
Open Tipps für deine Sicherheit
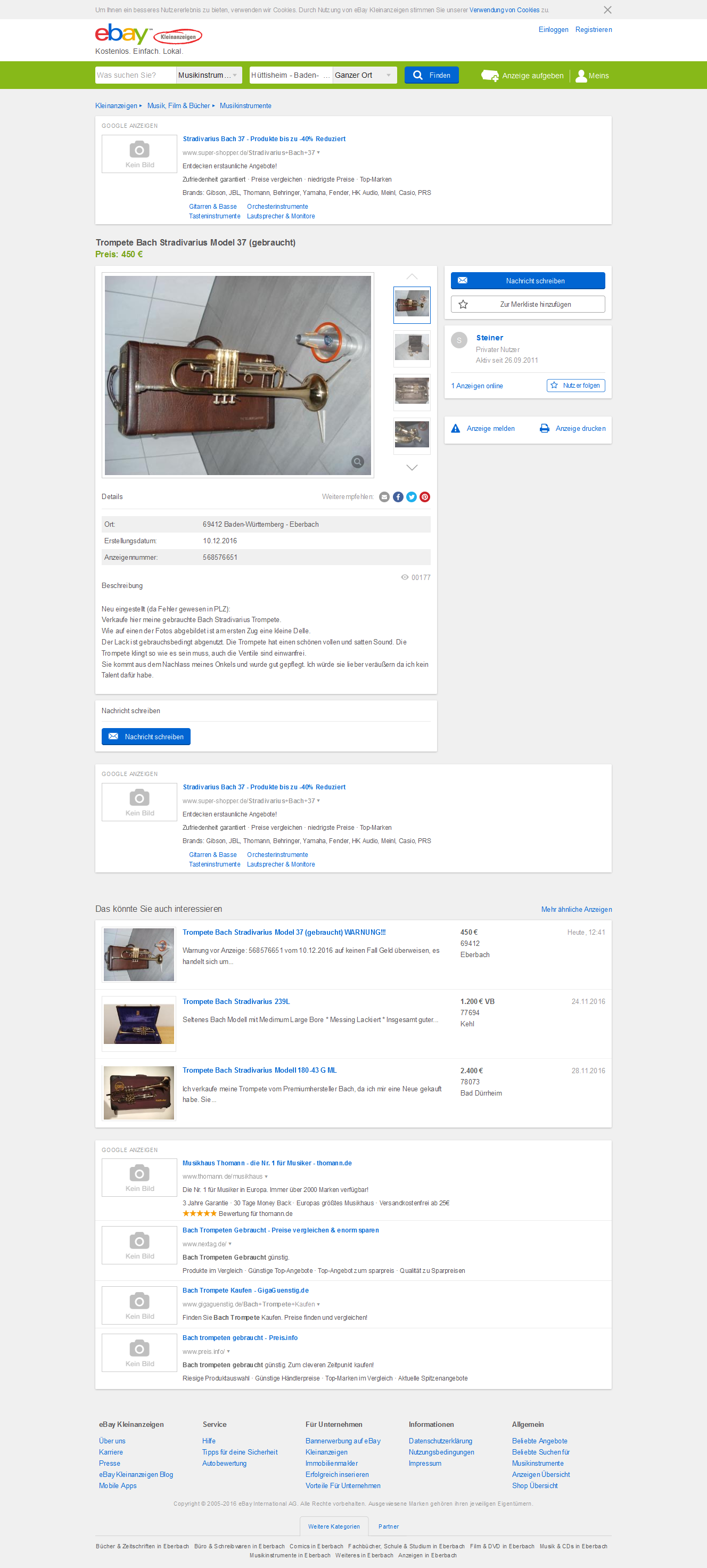point(240,1452)
